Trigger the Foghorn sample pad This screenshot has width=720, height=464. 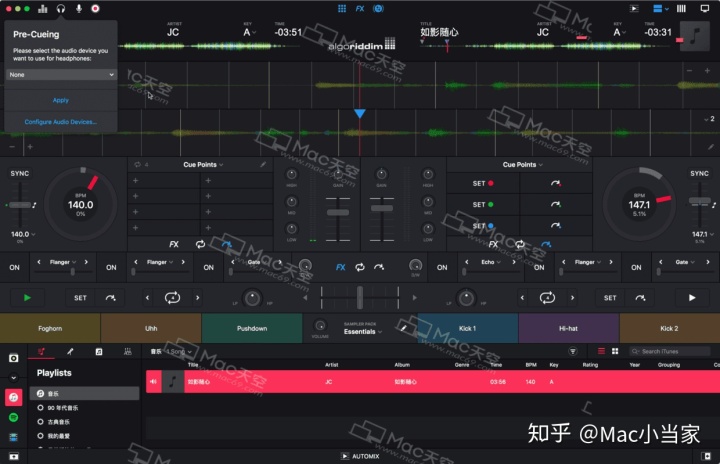[50, 328]
